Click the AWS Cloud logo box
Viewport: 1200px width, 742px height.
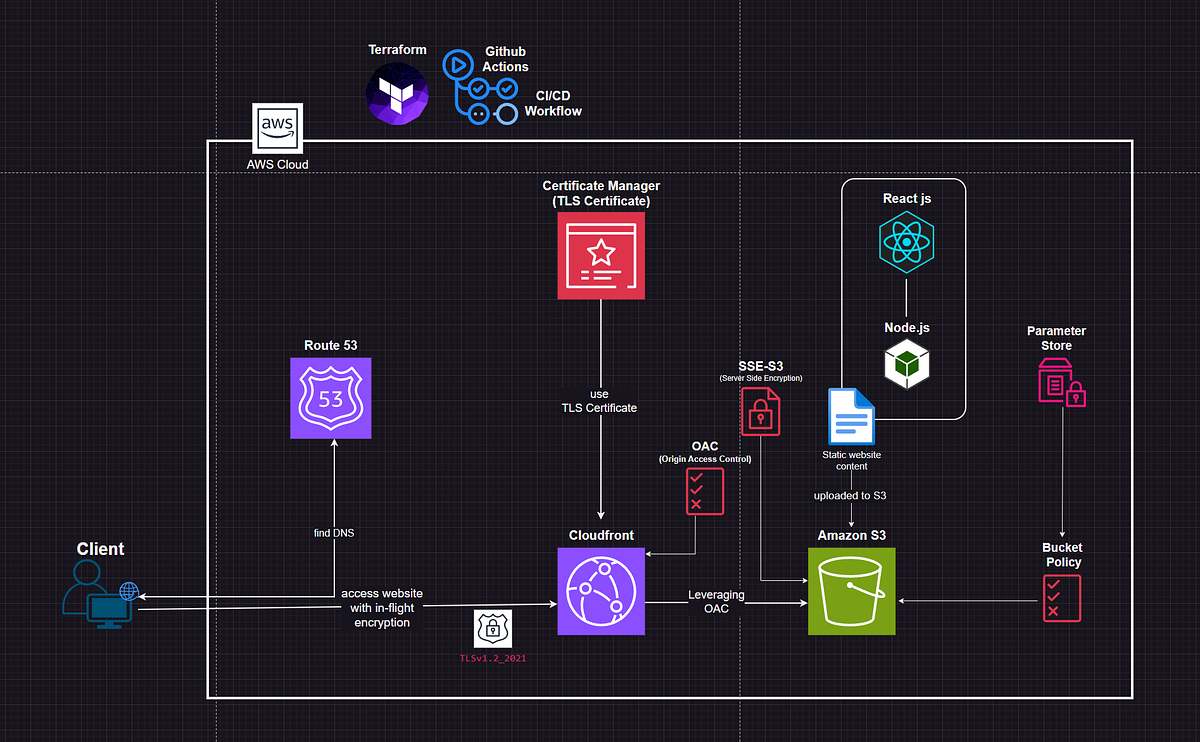pos(277,128)
